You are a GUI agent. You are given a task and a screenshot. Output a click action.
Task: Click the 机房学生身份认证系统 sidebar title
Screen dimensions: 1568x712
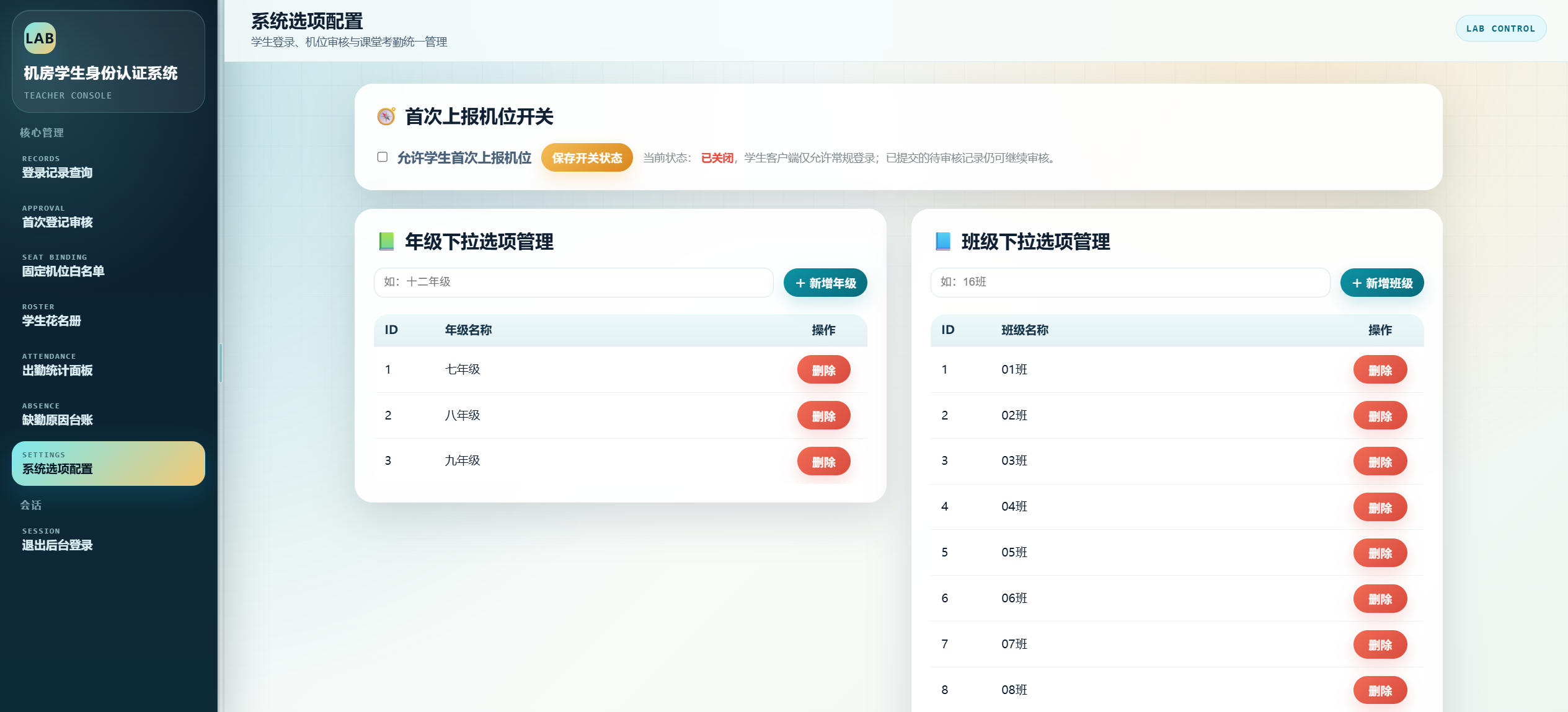point(100,73)
